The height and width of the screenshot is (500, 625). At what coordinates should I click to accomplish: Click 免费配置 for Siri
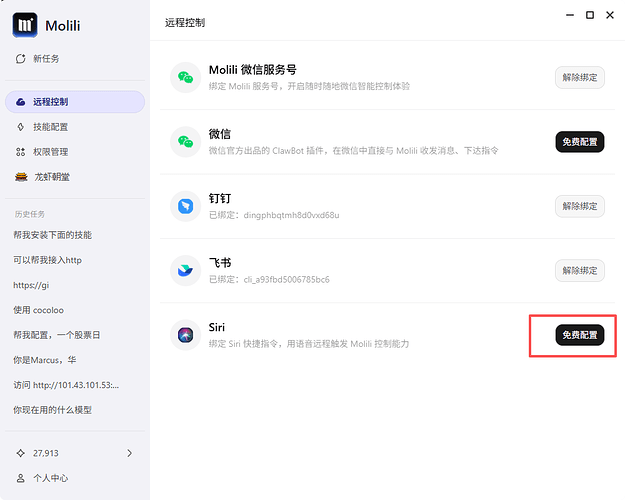580,335
